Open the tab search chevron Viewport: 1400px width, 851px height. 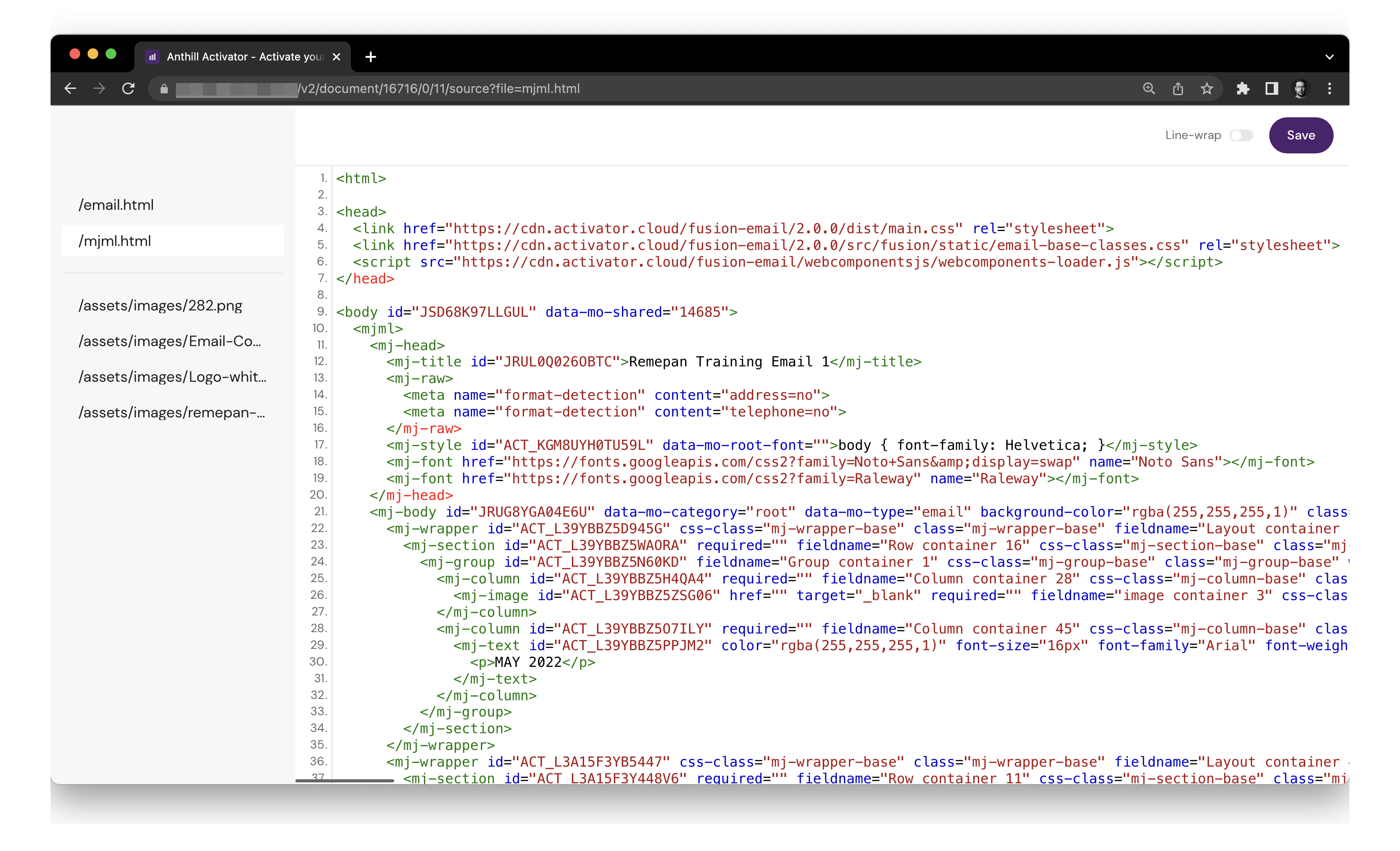click(1329, 57)
